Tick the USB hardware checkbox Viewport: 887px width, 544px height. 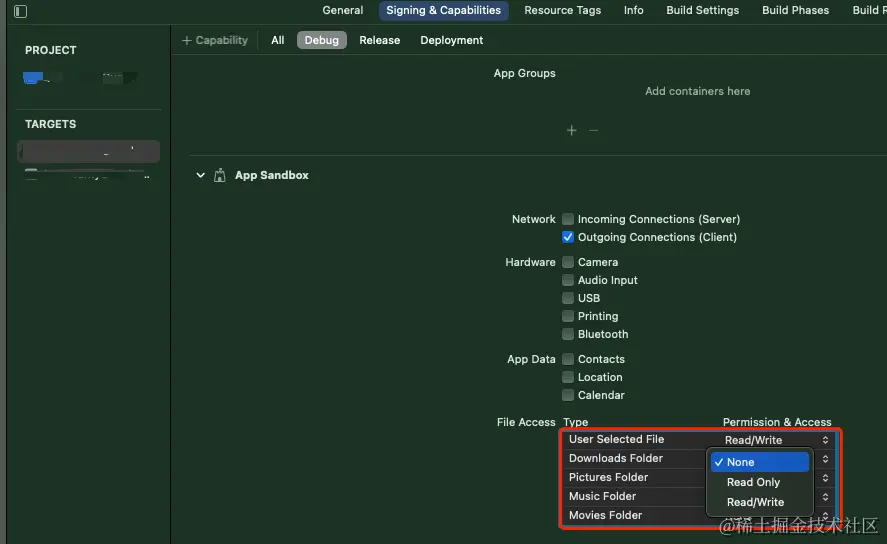click(x=568, y=298)
